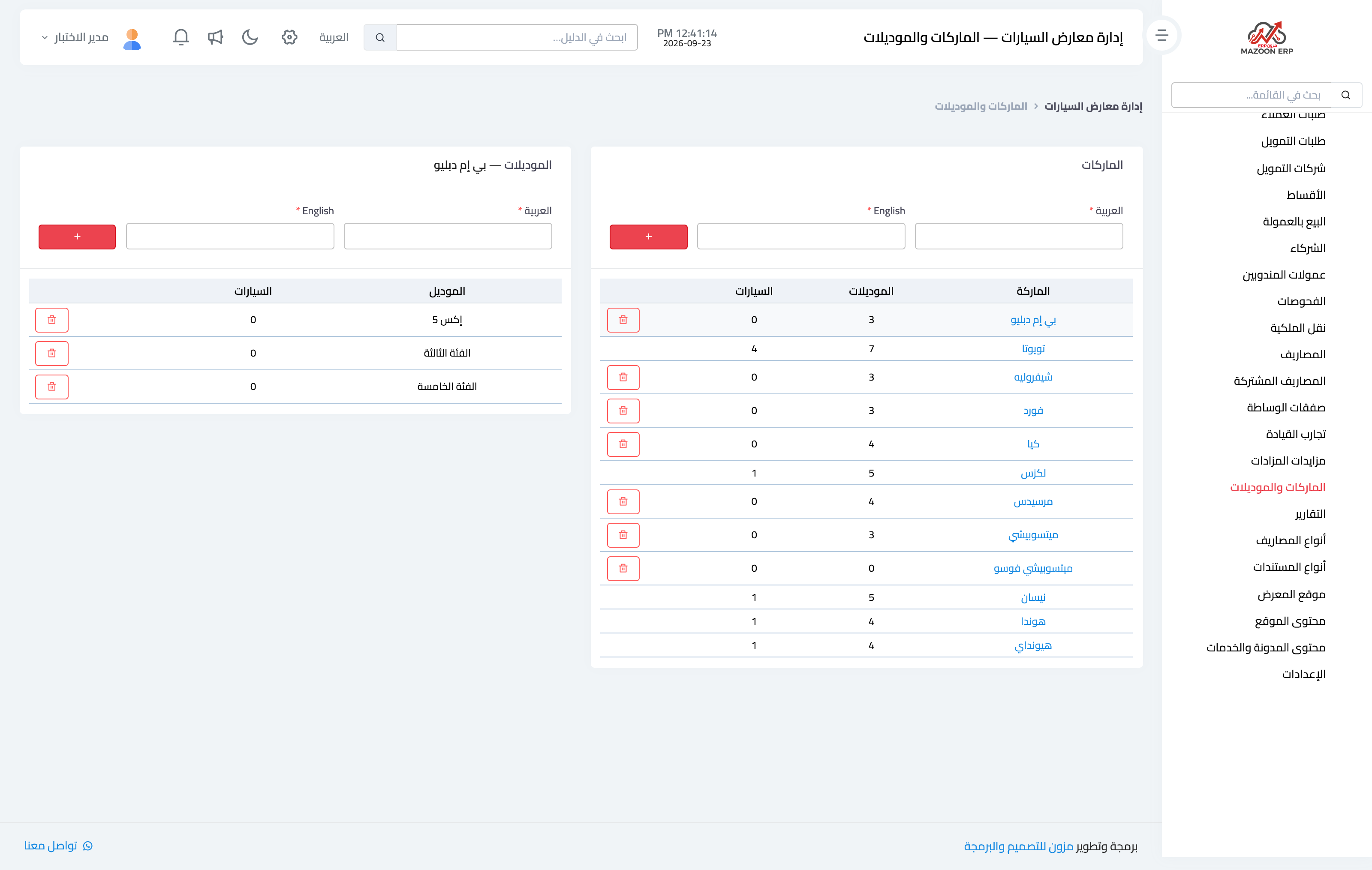Select the تويوتا brand link

(x=1033, y=348)
